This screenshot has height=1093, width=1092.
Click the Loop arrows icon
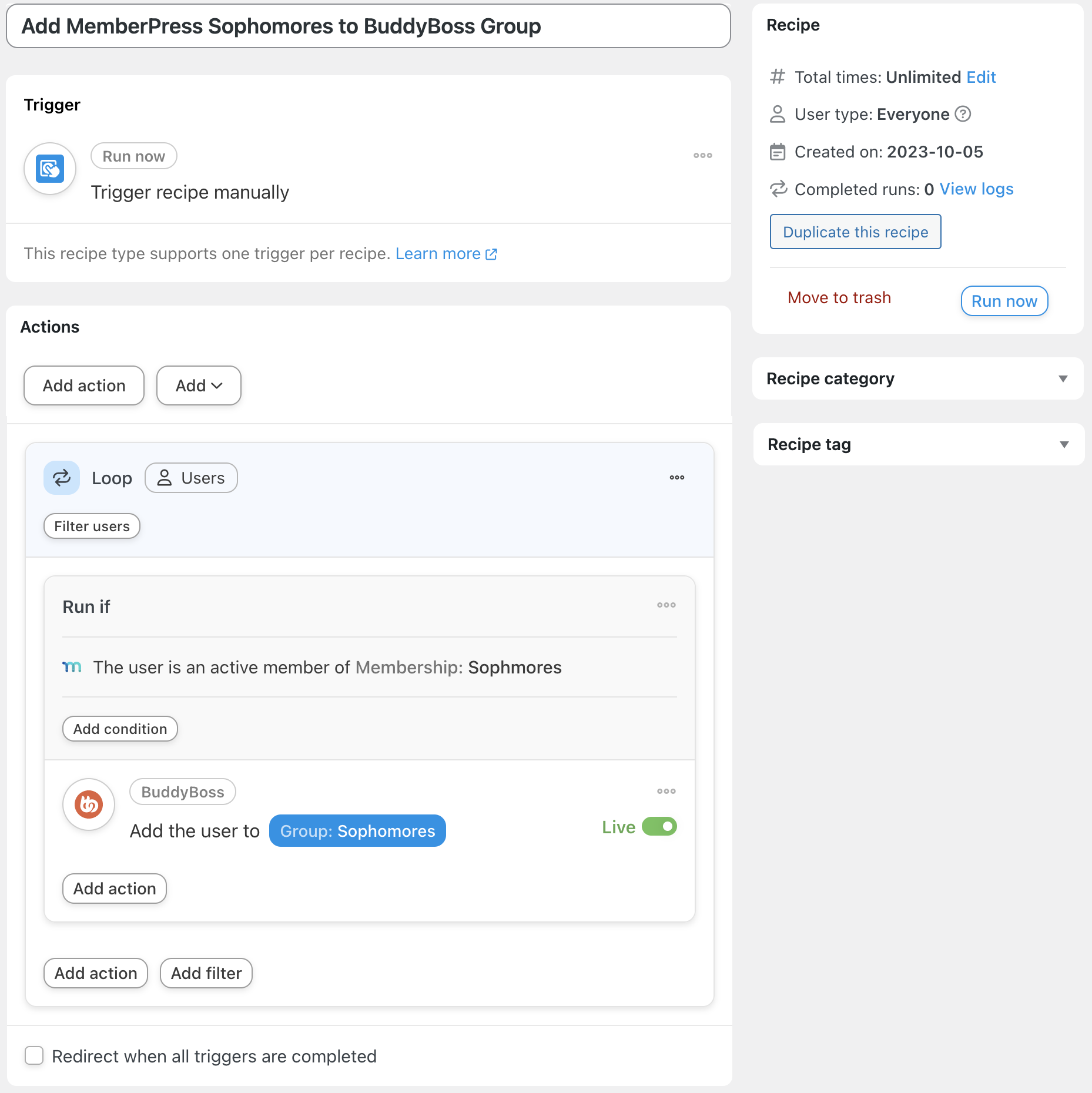62,478
